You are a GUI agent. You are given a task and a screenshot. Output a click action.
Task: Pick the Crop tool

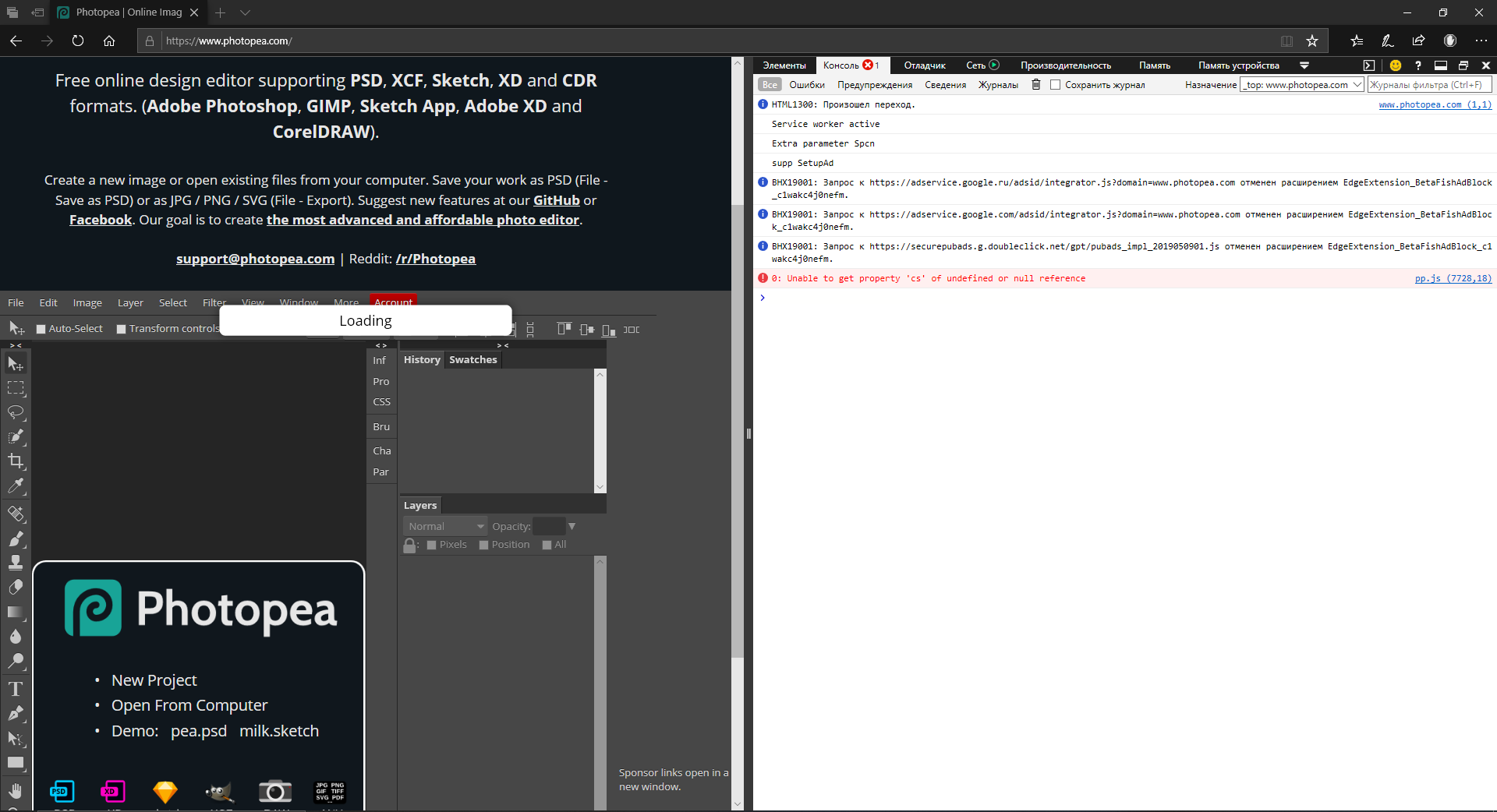tap(16, 461)
